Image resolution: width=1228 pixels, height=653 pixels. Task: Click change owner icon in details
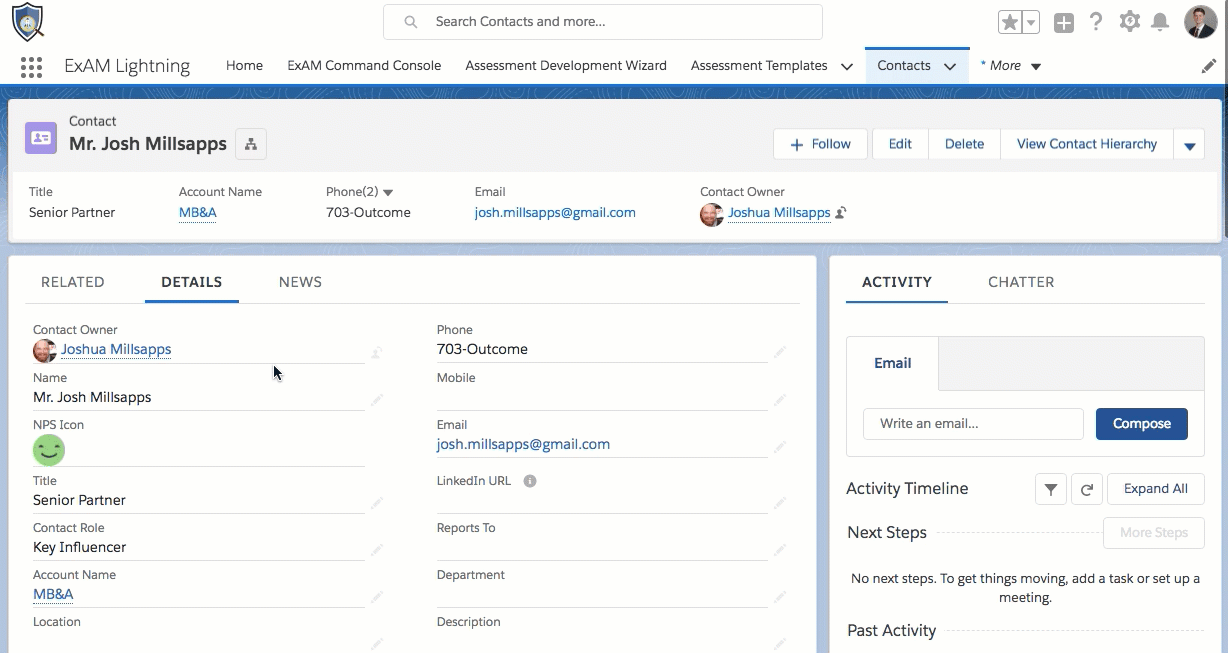click(x=377, y=352)
